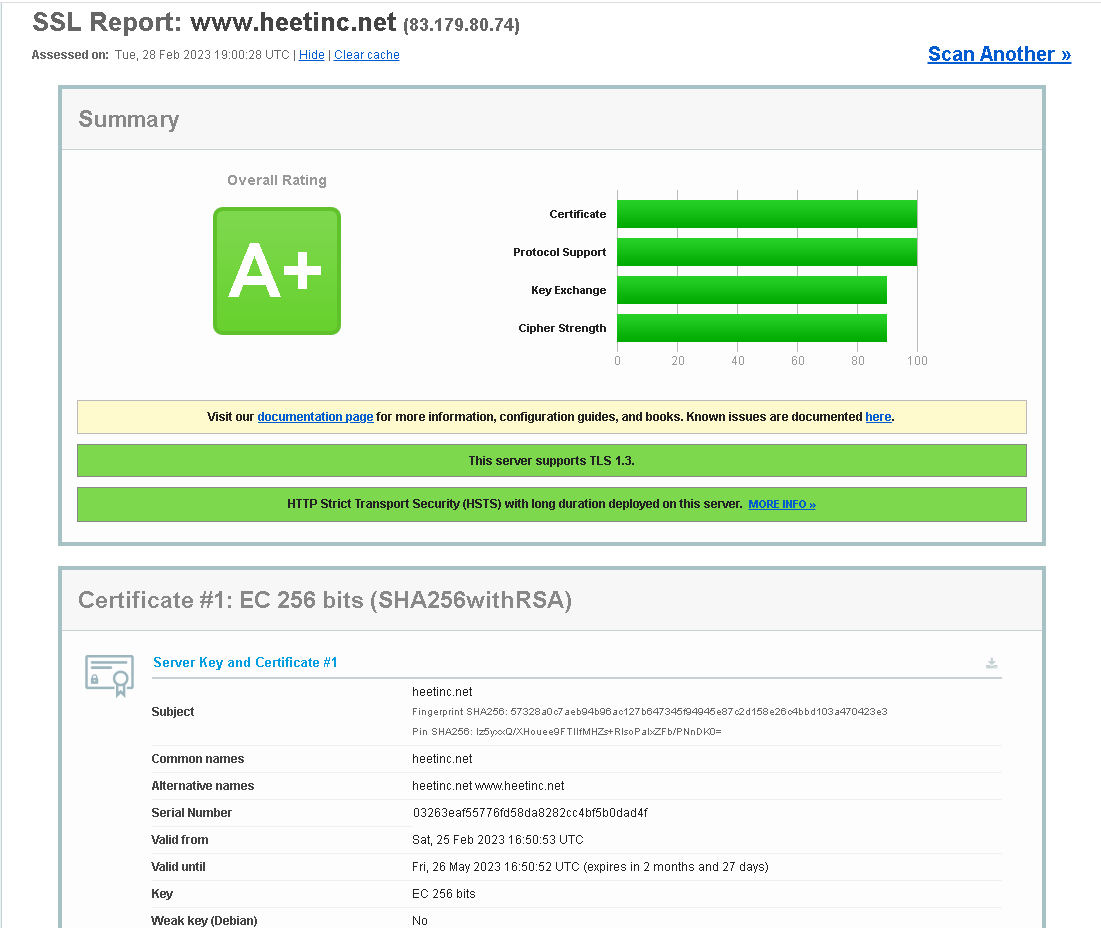This screenshot has width=1101, height=928.
Task: Click the certificate illustration icon
Action: [110, 675]
